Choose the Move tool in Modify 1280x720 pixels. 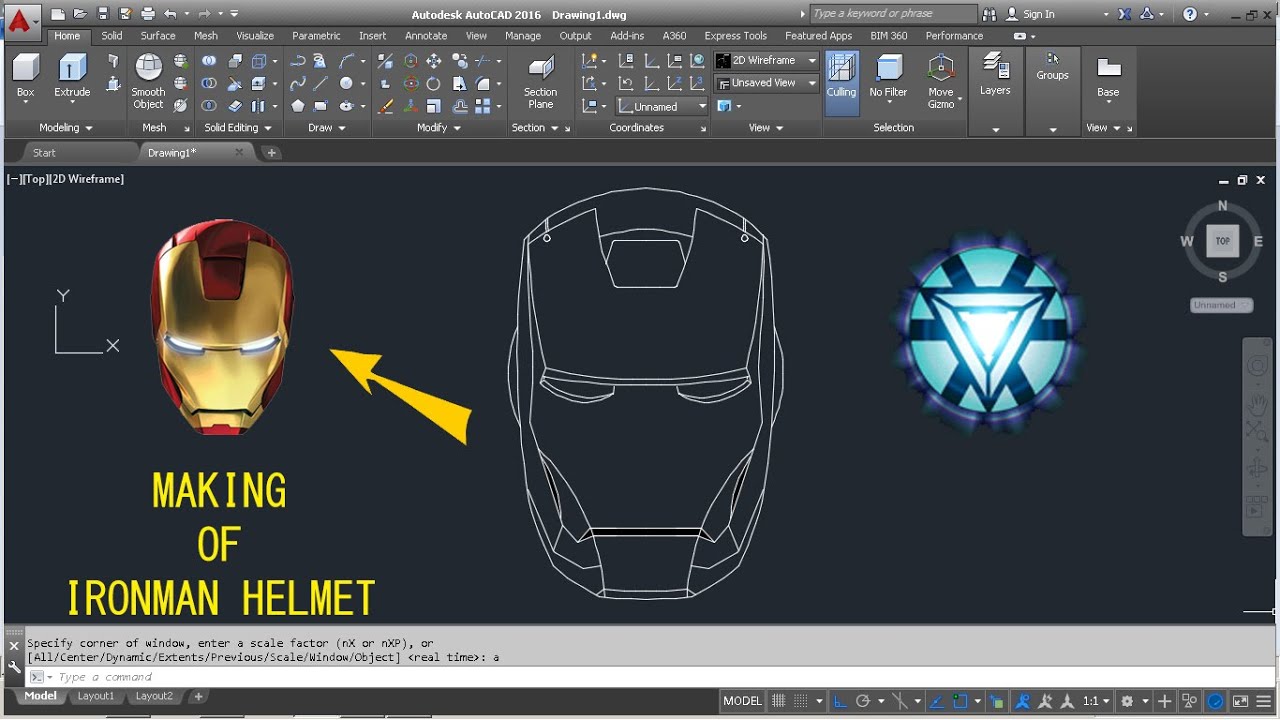coord(434,61)
